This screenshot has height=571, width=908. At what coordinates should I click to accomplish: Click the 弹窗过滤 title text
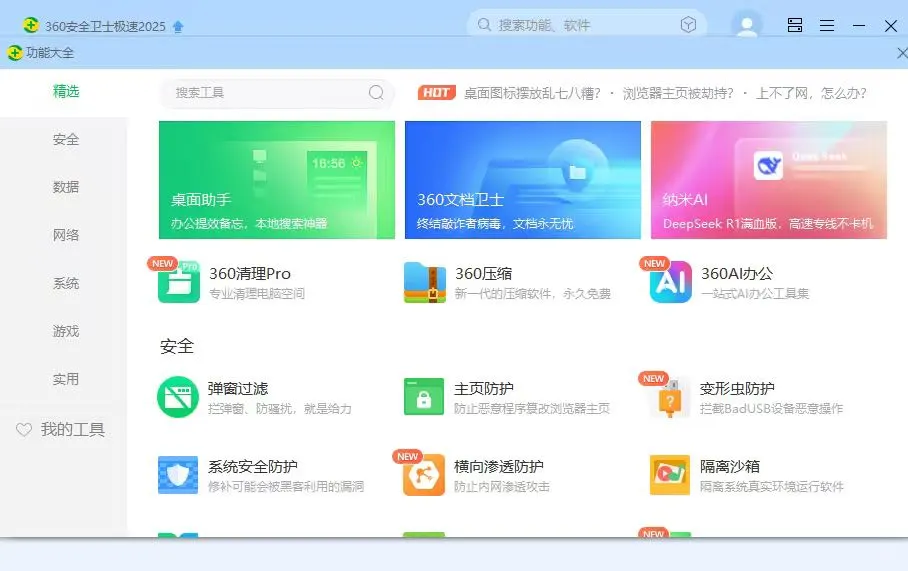[x=238, y=389]
